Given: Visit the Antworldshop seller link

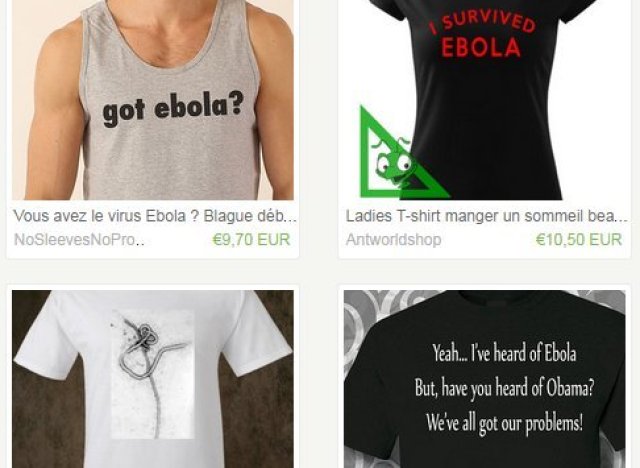Looking at the screenshot, I should coord(393,240).
